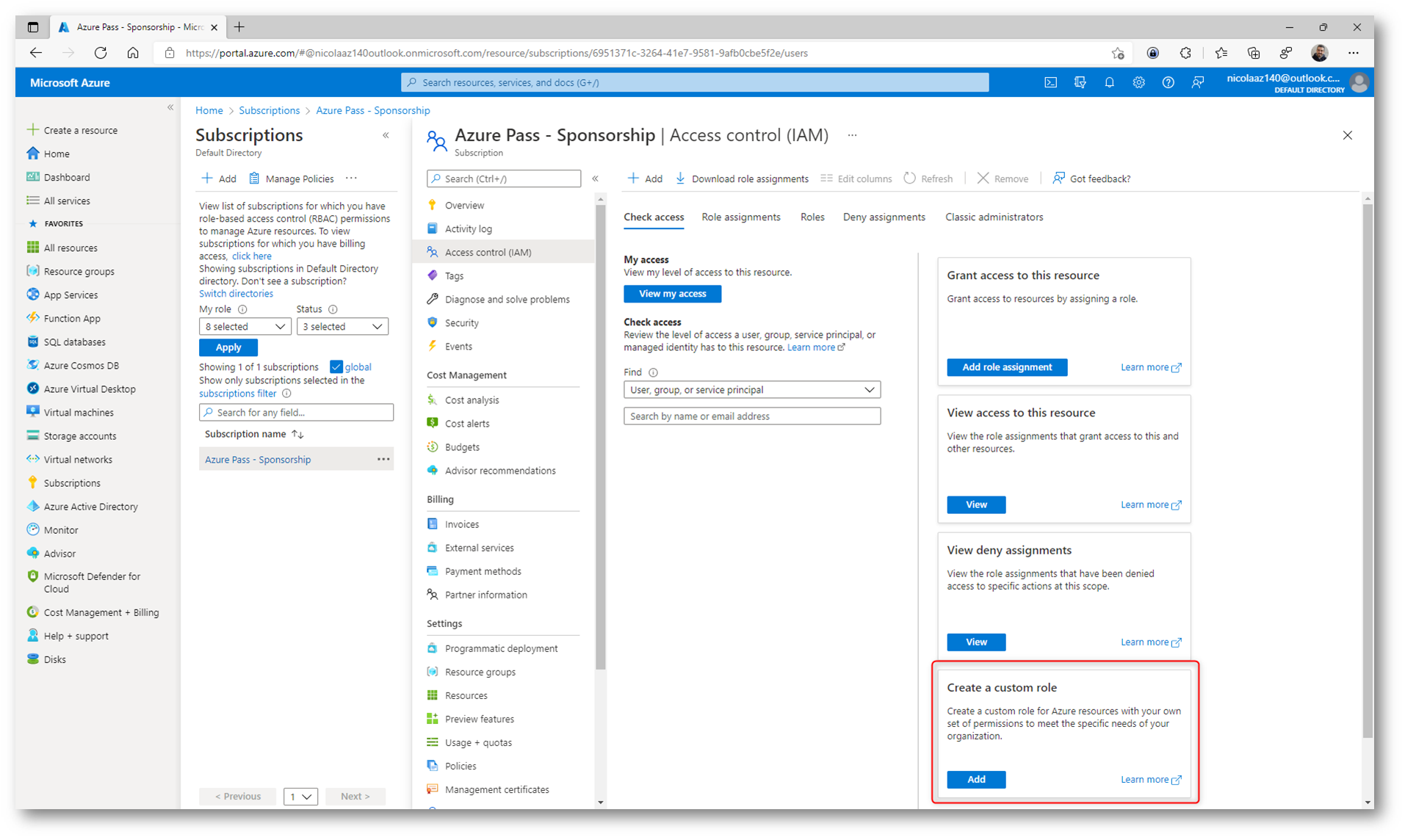Open the Directories and subscriptions filter icon
Image resolution: width=1405 pixels, height=840 pixels.
pyautogui.click(x=1080, y=82)
